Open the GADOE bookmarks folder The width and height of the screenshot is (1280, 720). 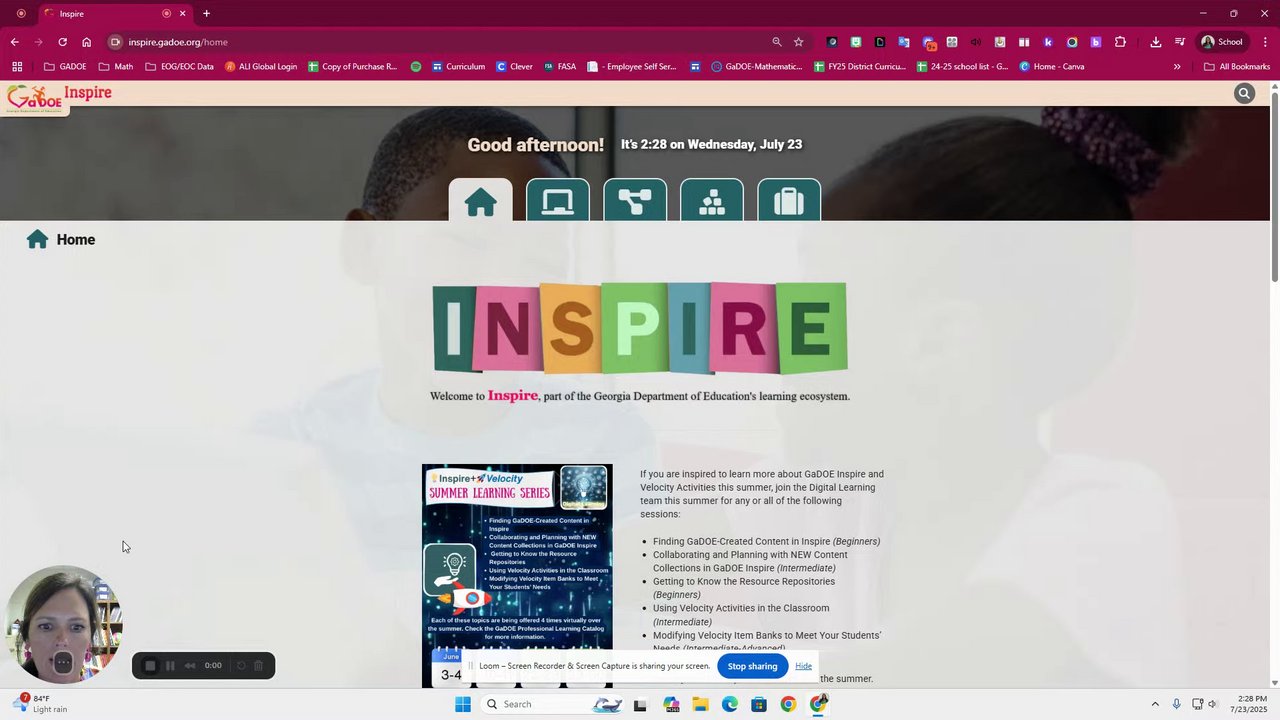pyautogui.click(x=65, y=67)
